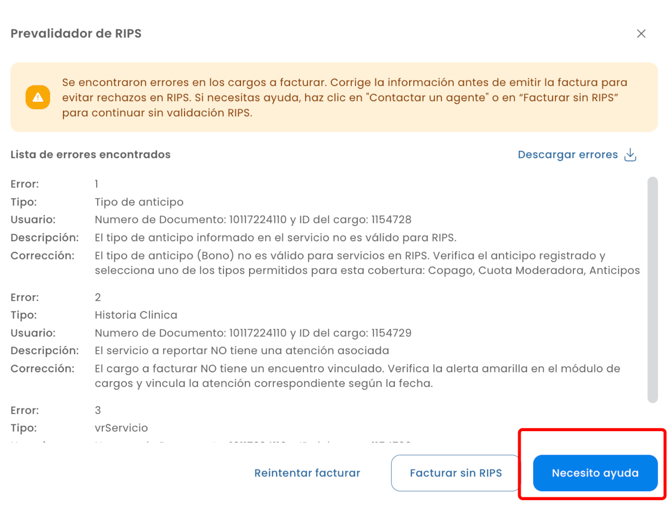Click error 1 correction text about Bono
The image size is (670, 505).
click(x=367, y=263)
